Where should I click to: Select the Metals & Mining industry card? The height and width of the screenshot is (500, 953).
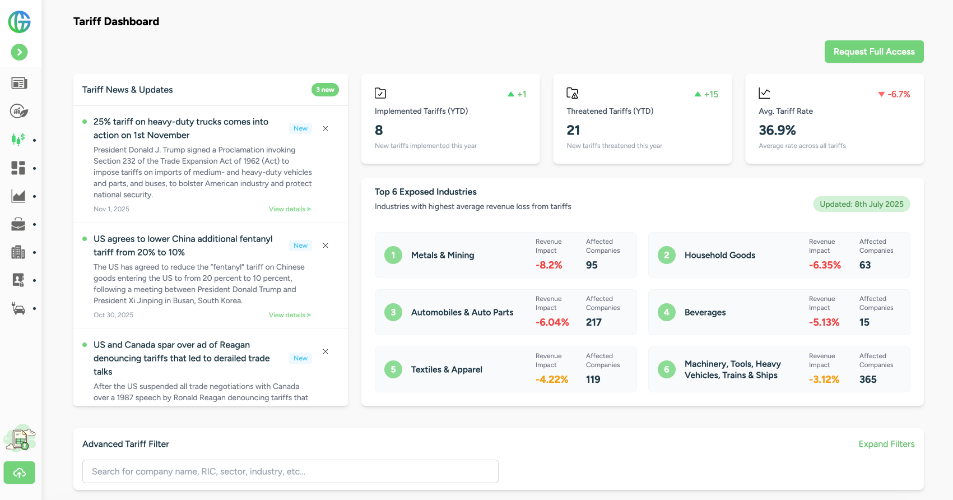[506, 255]
